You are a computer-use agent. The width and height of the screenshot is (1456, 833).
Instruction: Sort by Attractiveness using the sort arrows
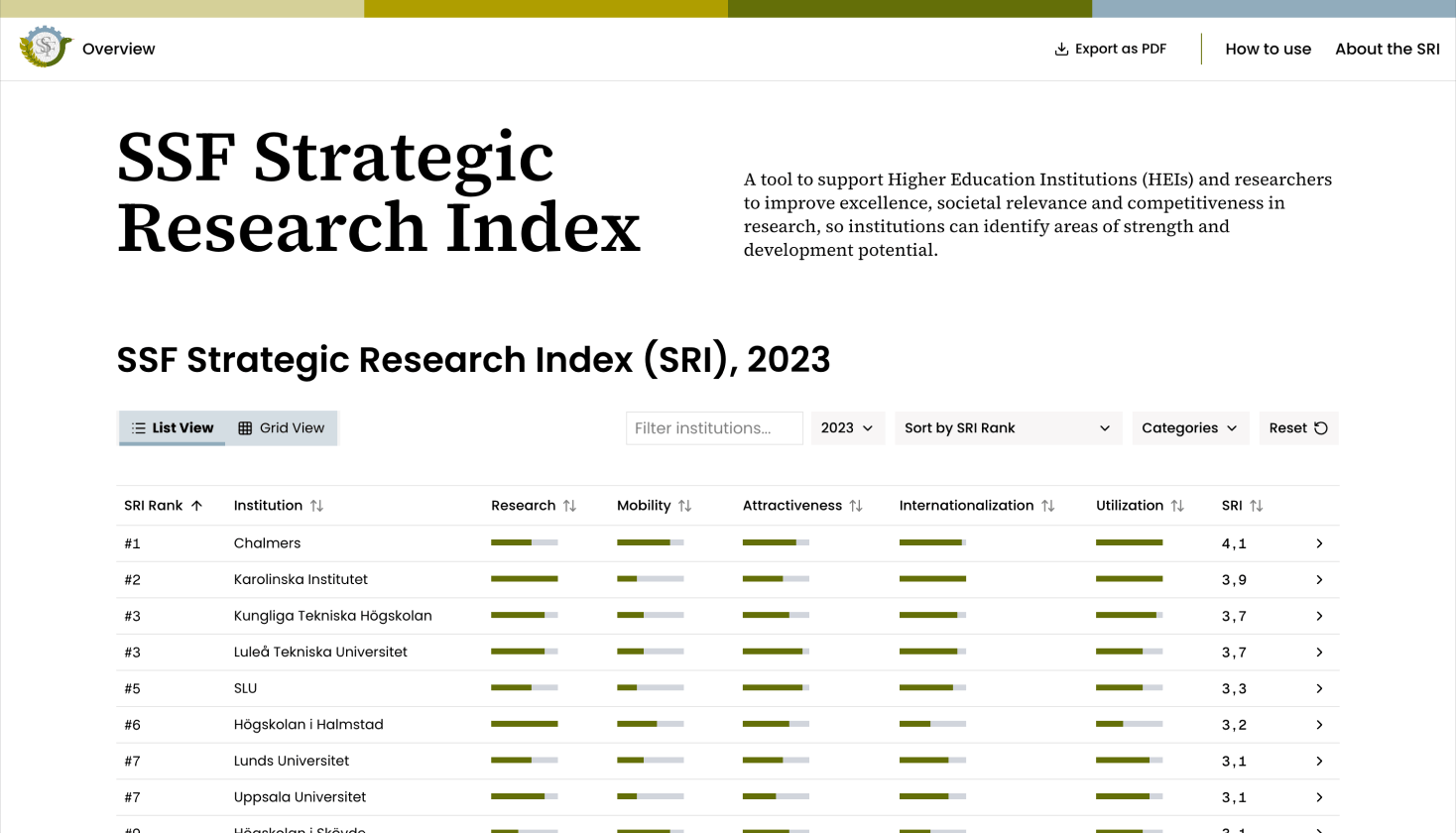pyautogui.click(x=856, y=506)
